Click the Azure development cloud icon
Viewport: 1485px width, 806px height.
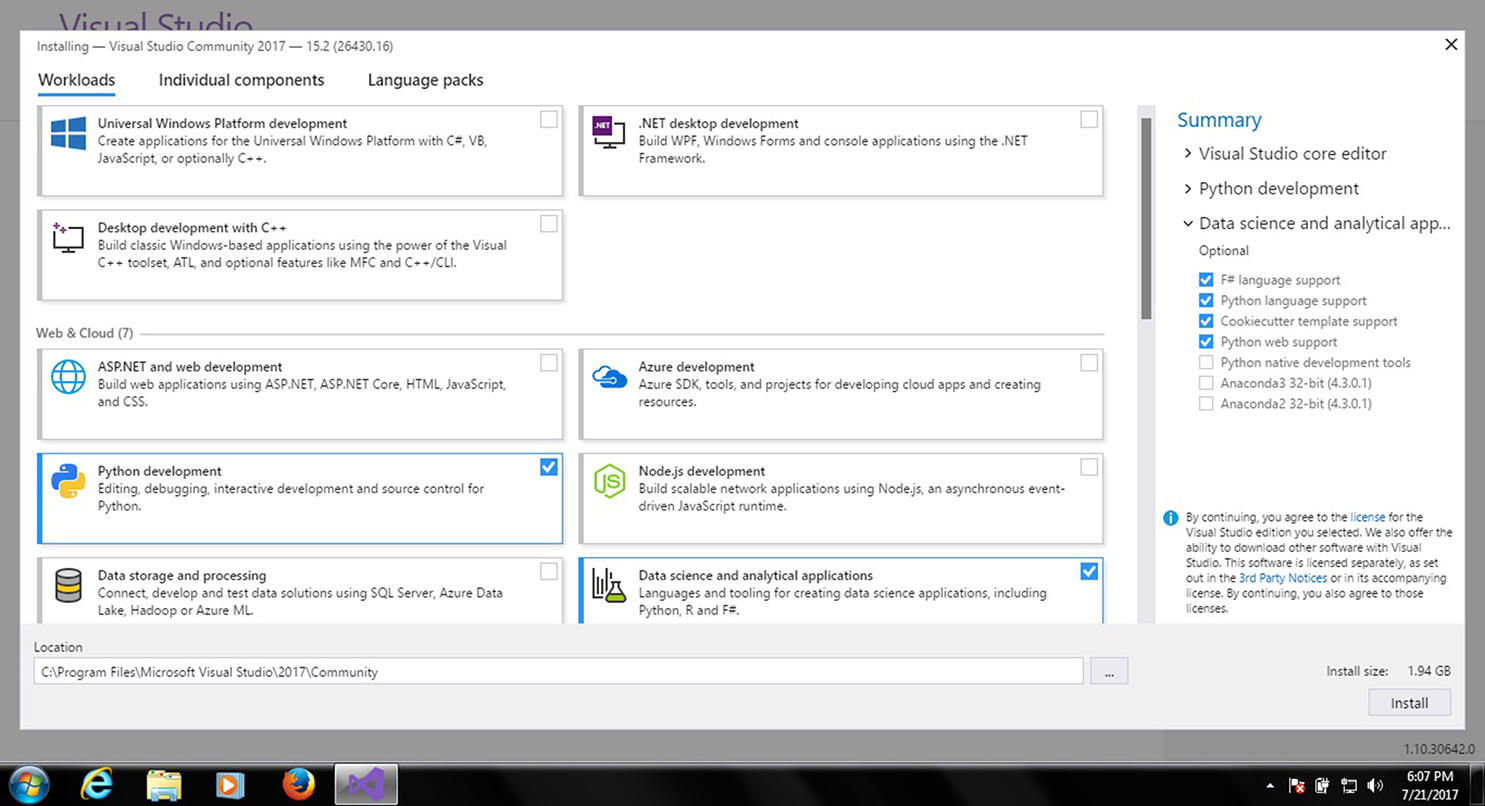[x=609, y=376]
